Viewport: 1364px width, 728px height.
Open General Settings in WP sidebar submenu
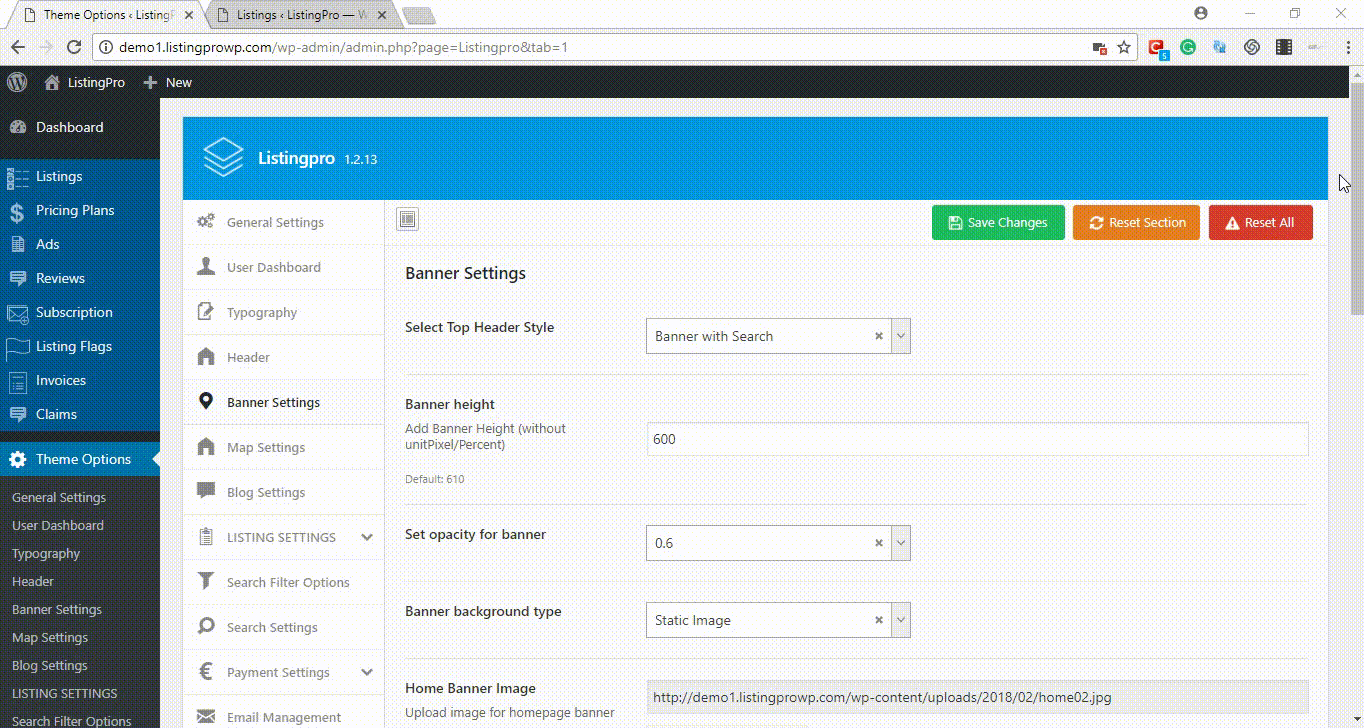coord(59,497)
